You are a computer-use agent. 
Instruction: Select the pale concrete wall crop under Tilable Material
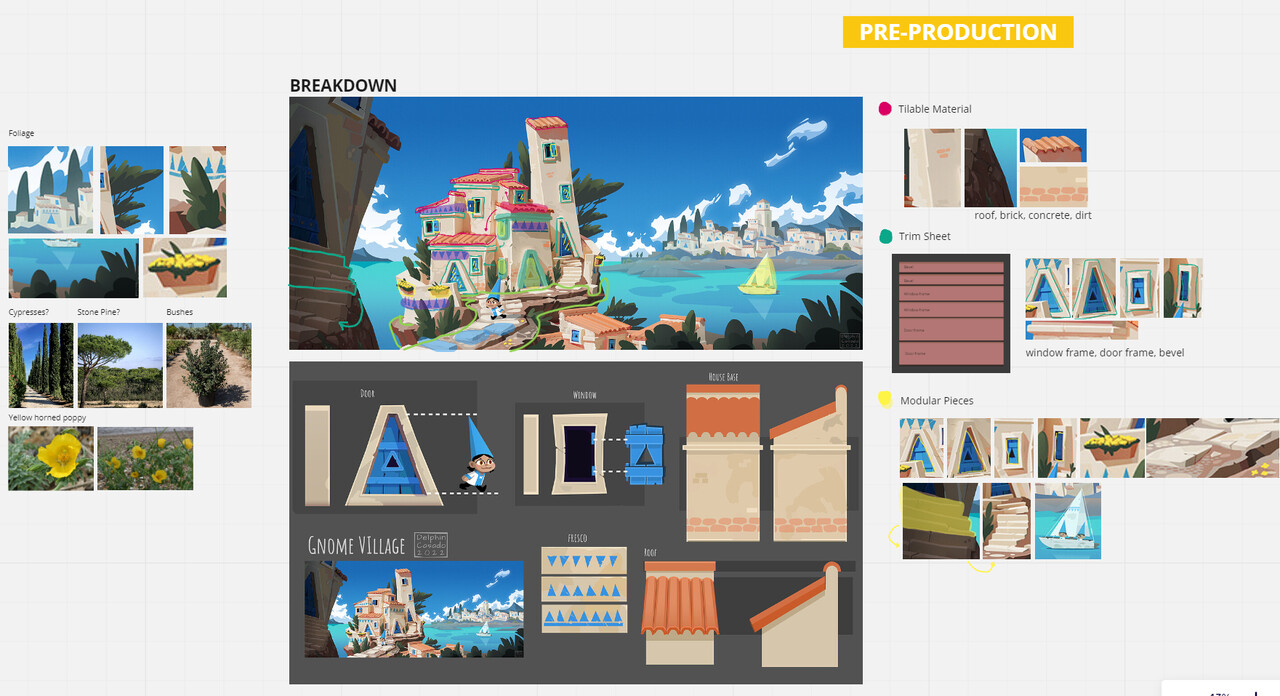click(x=932, y=168)
